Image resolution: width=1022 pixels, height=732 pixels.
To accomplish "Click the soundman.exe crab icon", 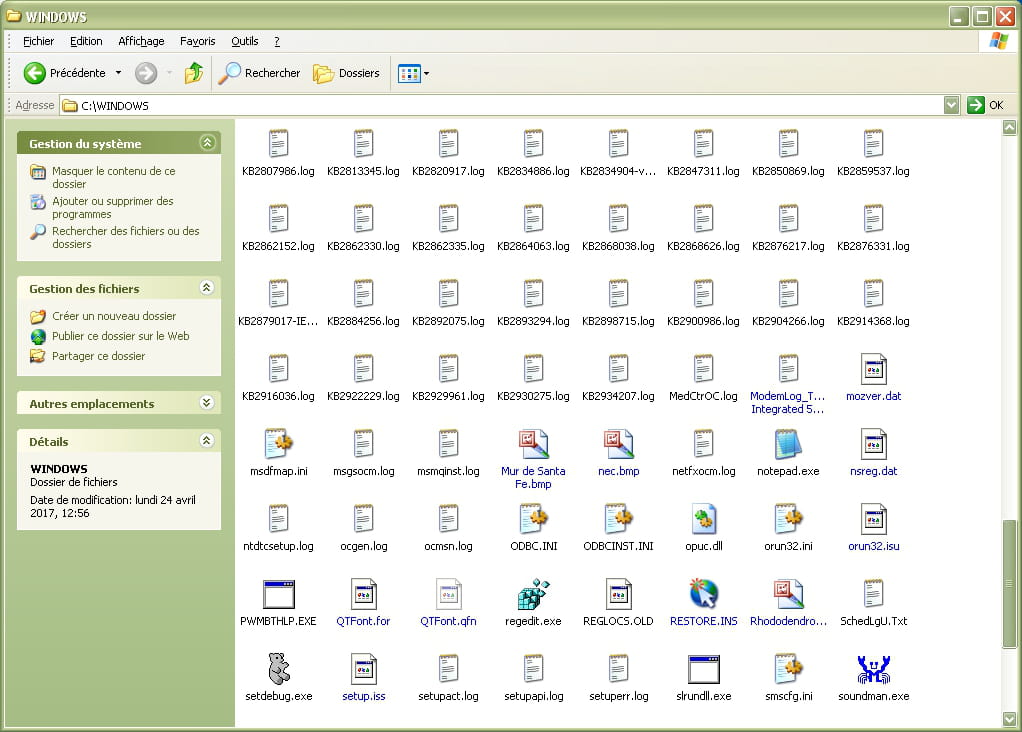I will tap(873, 669).
